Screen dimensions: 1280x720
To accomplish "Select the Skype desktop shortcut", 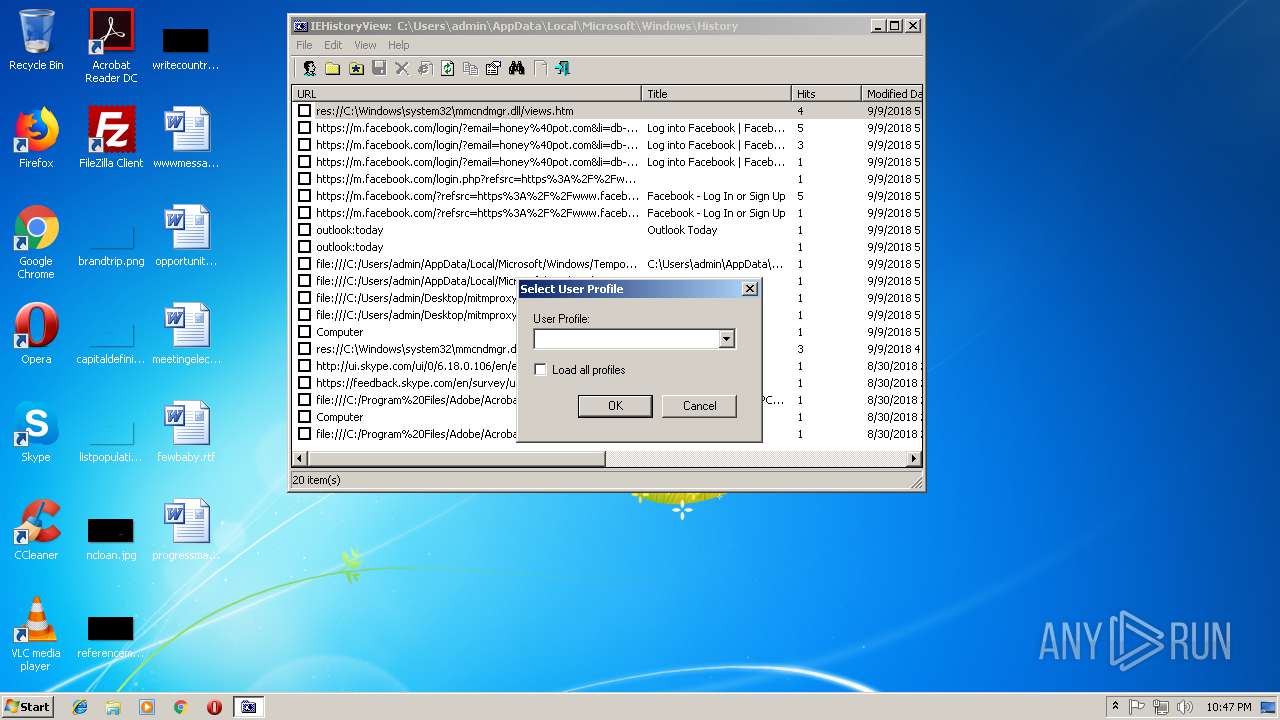I will coord(36,432).
